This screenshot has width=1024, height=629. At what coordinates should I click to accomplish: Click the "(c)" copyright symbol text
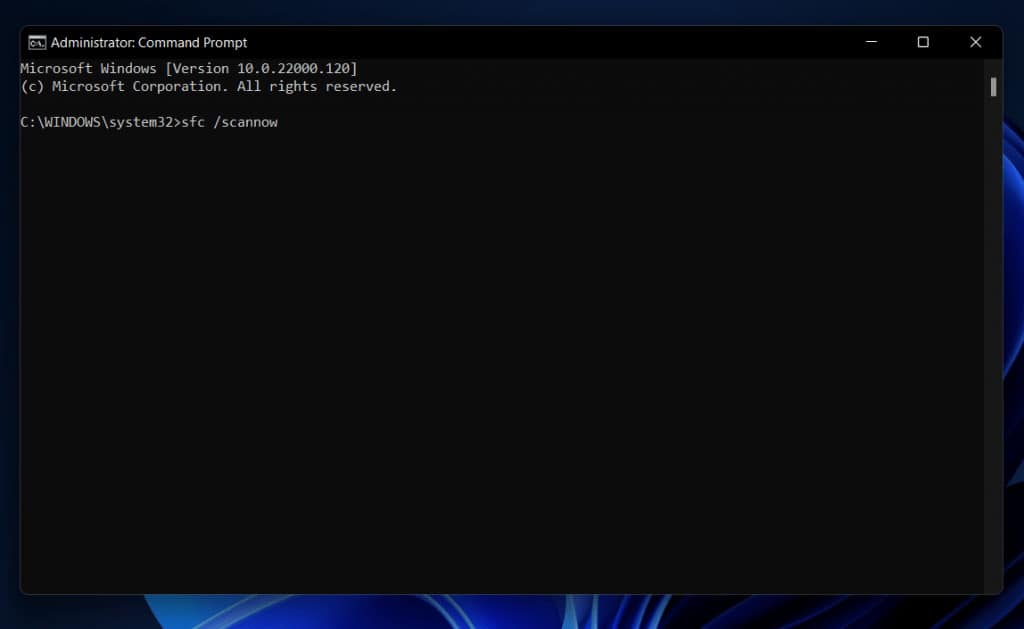[x=32, y=86]
